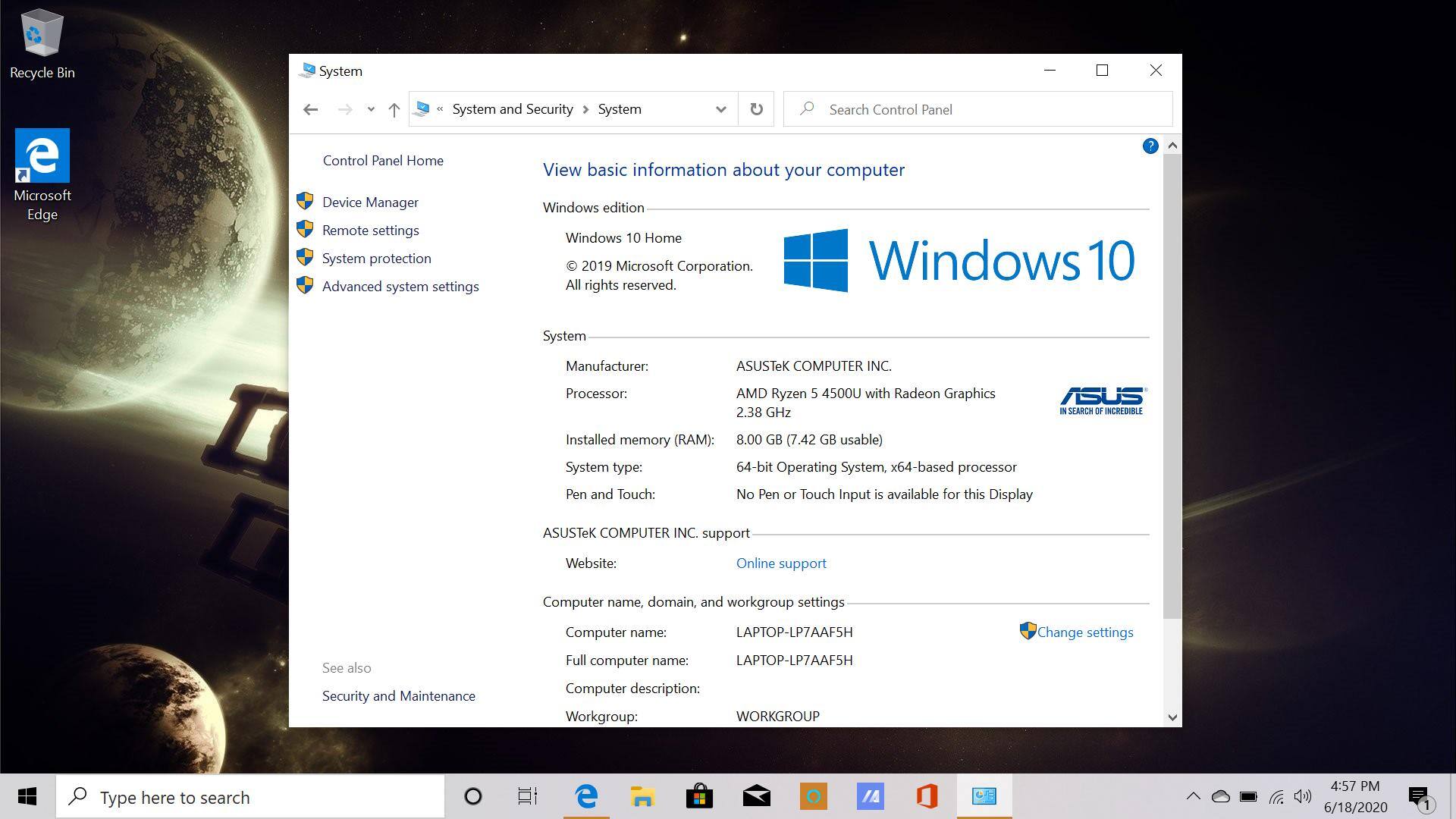
Task: Refresh the System page
Action: click(x=756, y=109)
